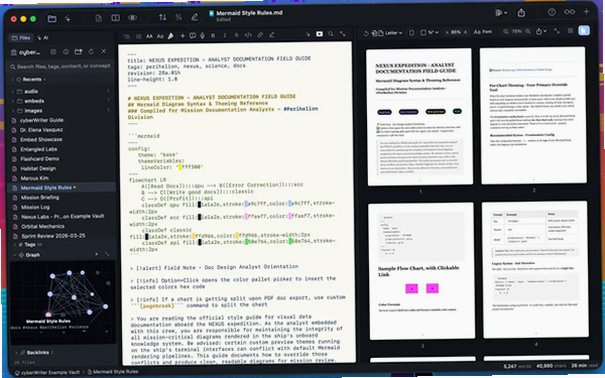Open the Mission Log file
605x378 pixels.
(35, 207)
